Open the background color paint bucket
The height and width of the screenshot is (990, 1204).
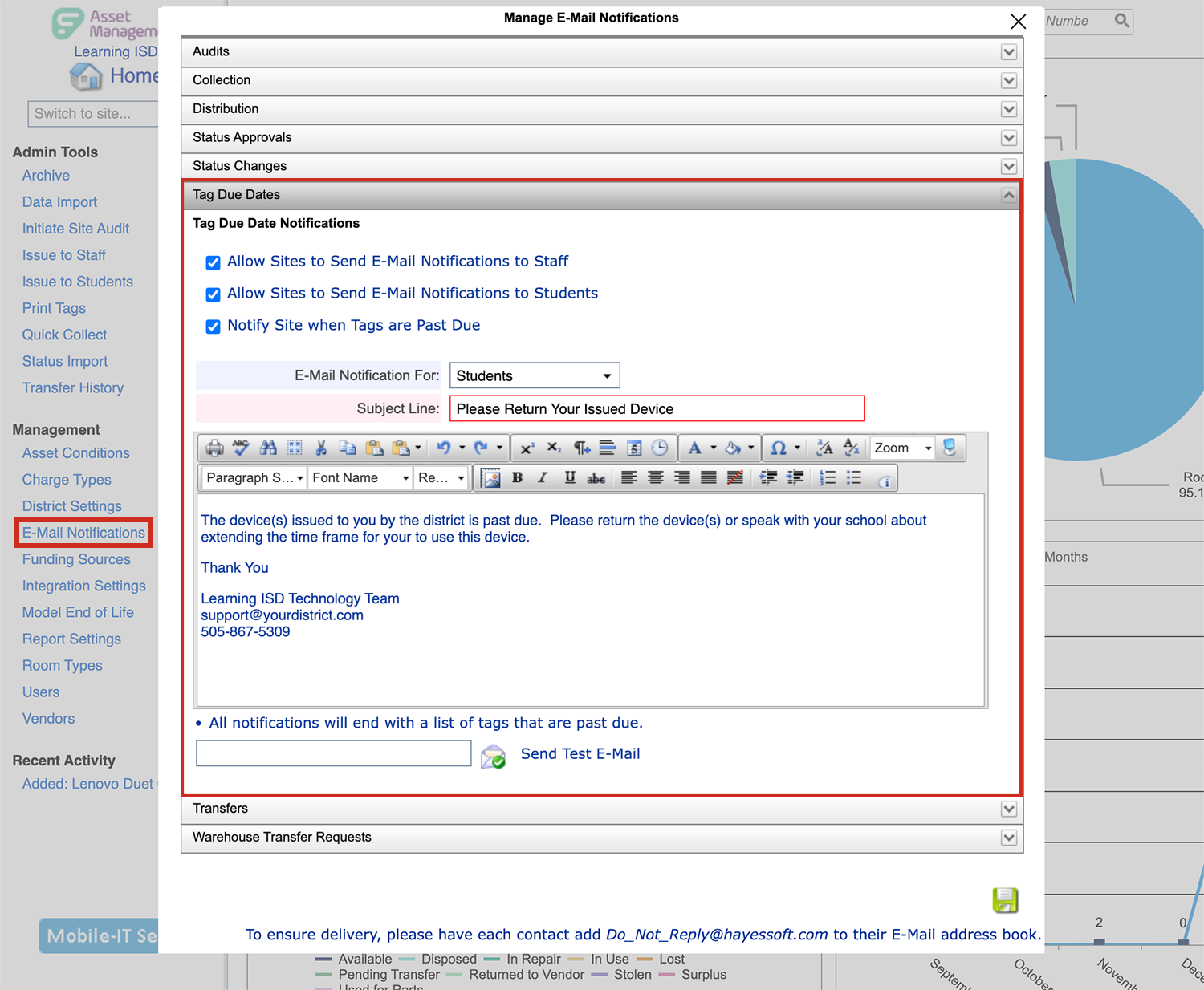(733, 448)
